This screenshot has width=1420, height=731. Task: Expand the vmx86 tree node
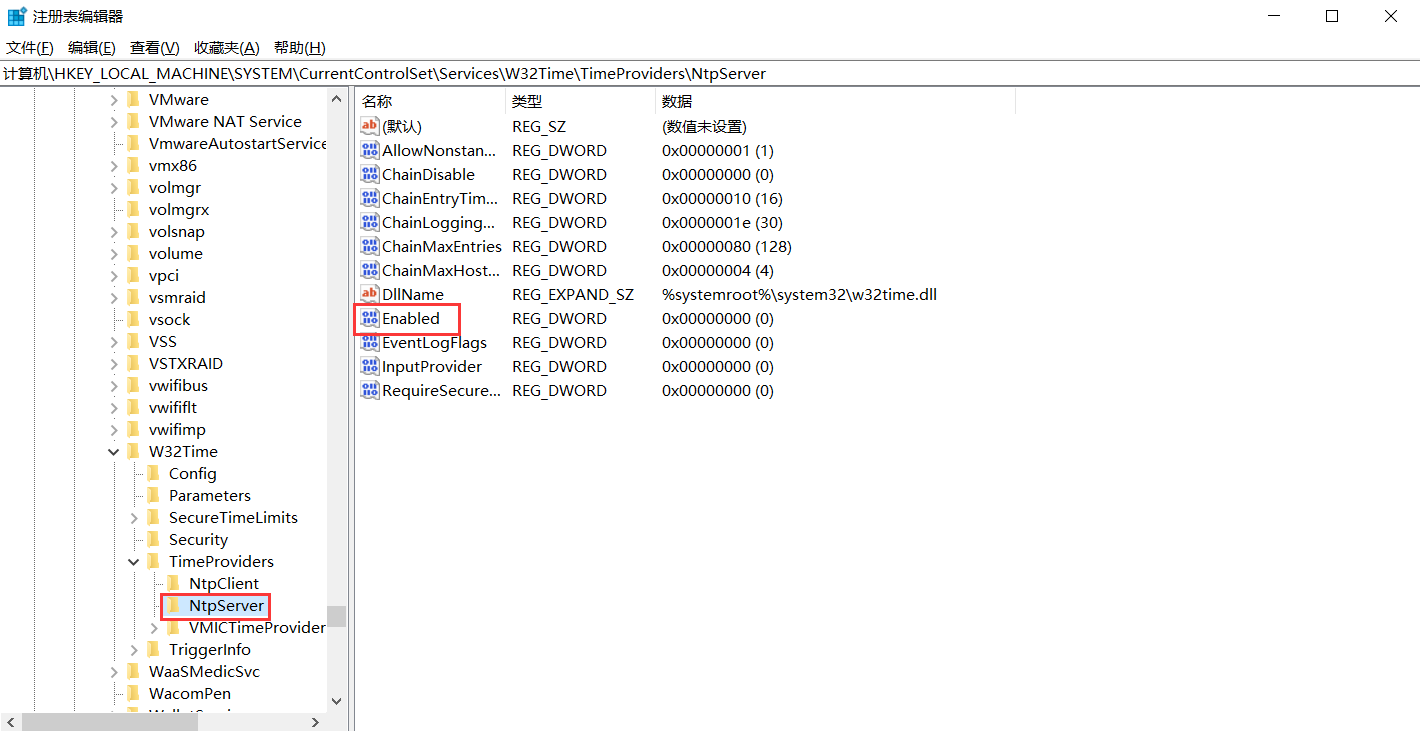pos(113,166)
